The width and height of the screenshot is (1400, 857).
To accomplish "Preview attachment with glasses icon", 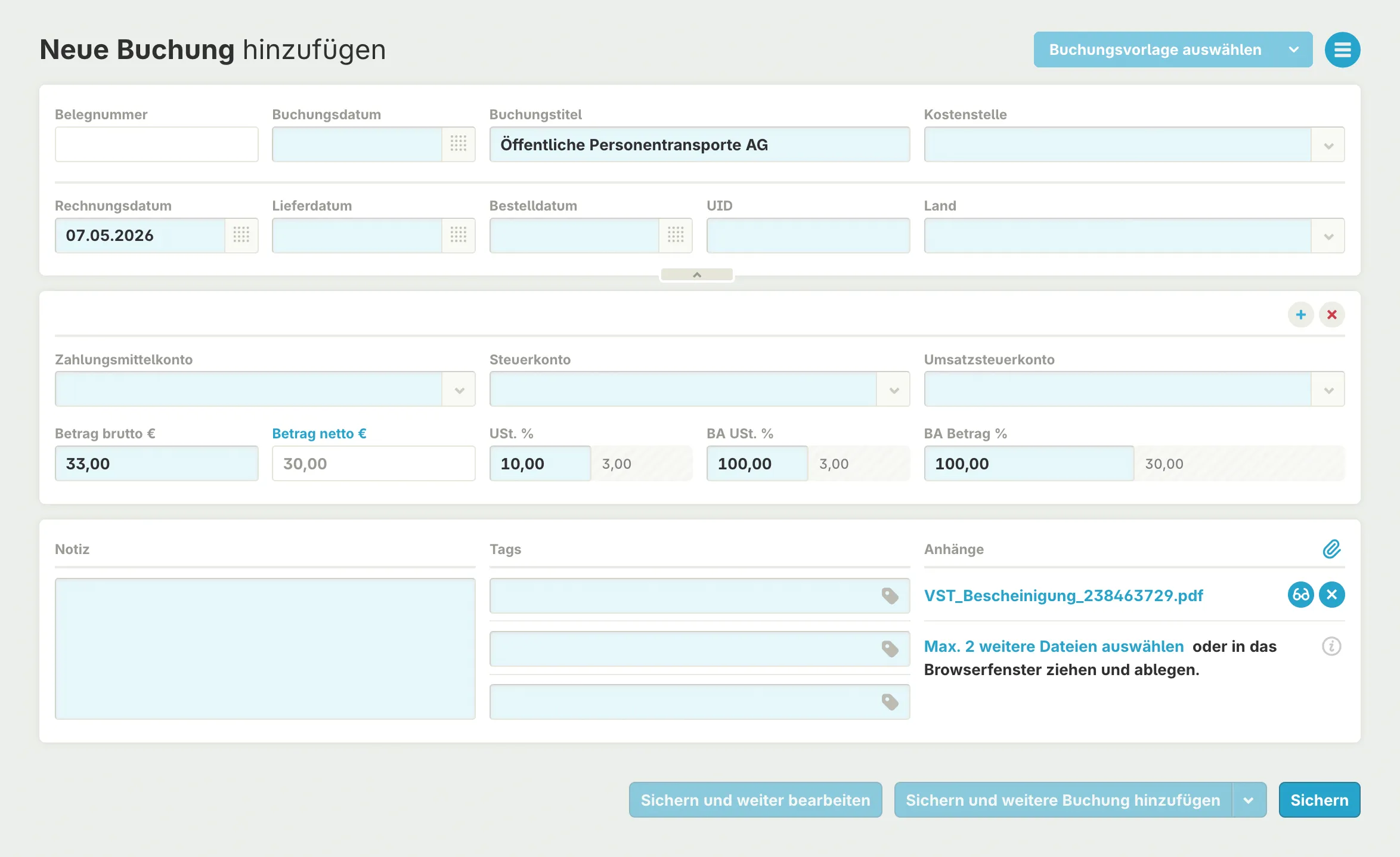I will coord(1300,595).
